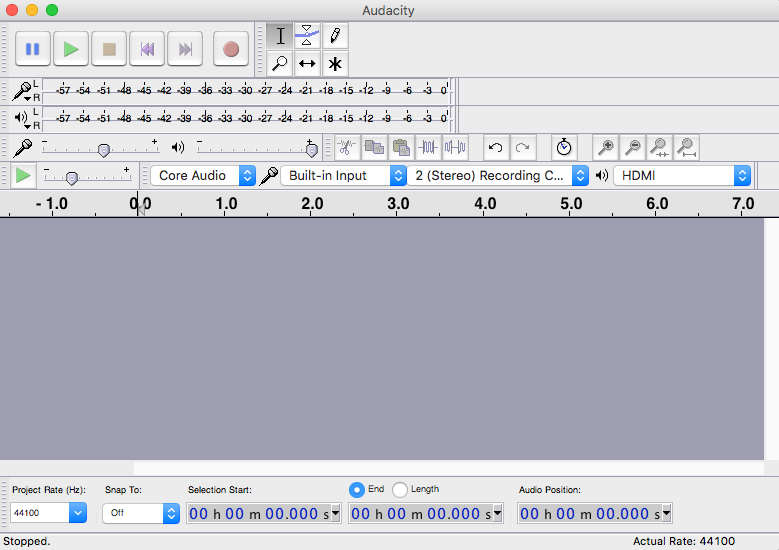Click the Fit Selection zoom icon

659,148
